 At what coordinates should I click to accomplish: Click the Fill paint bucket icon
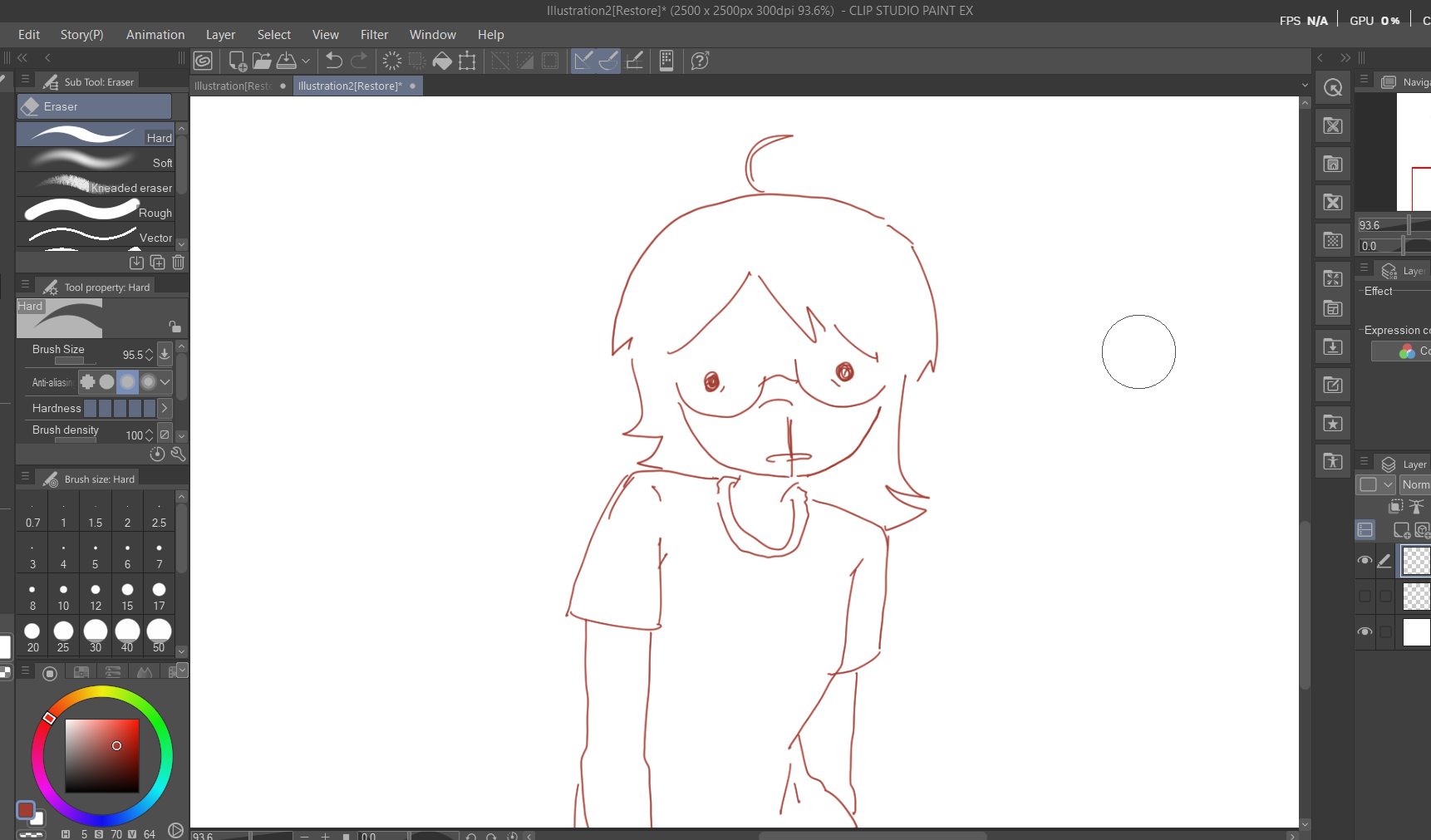click(442, 61)
